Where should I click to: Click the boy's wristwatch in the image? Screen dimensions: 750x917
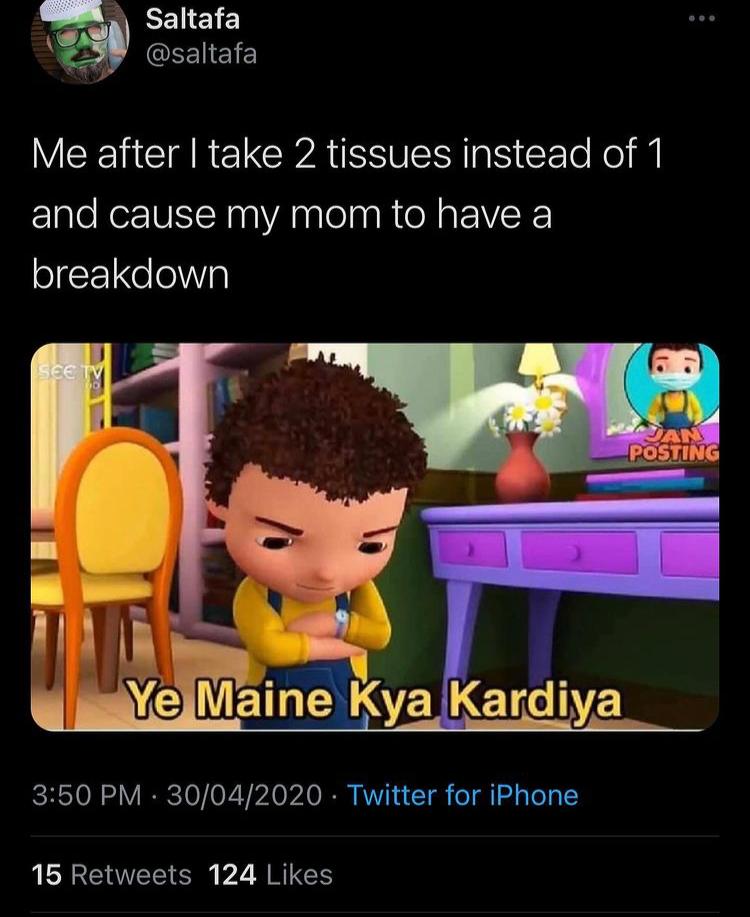click(341, 622)
